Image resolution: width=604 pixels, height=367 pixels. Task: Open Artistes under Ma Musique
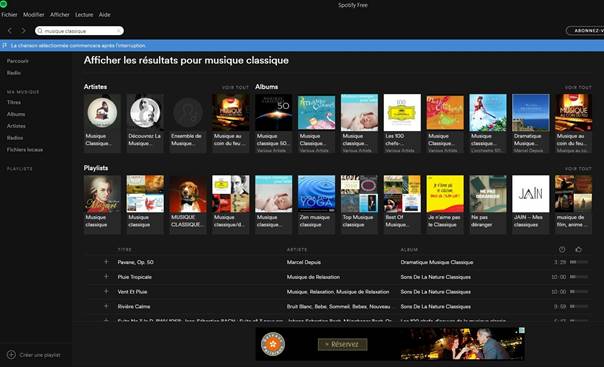tap(16, 126)
